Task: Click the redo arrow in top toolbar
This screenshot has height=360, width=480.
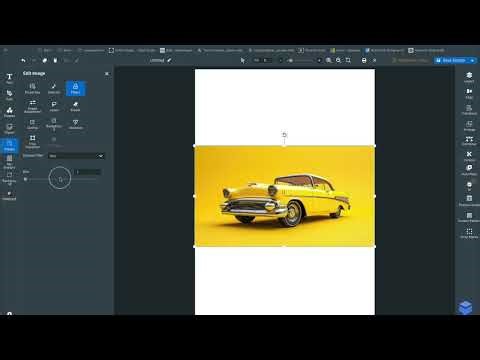Action: pos(34,60)
